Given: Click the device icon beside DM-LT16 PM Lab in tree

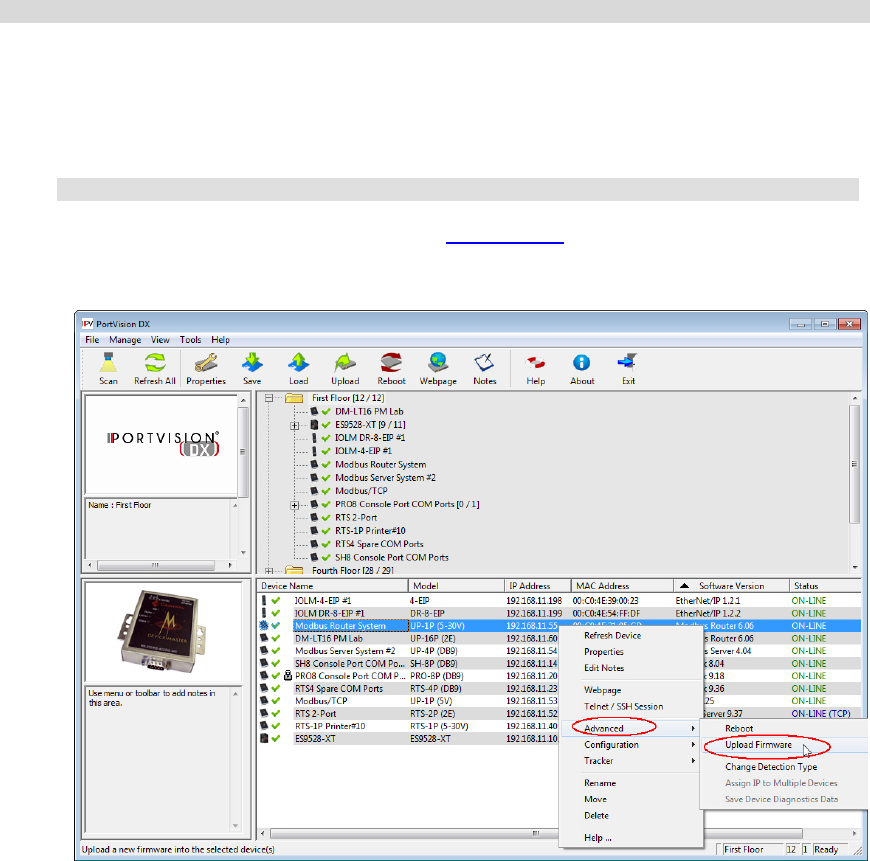Looking at the screenshot, I should click(314, 411).
